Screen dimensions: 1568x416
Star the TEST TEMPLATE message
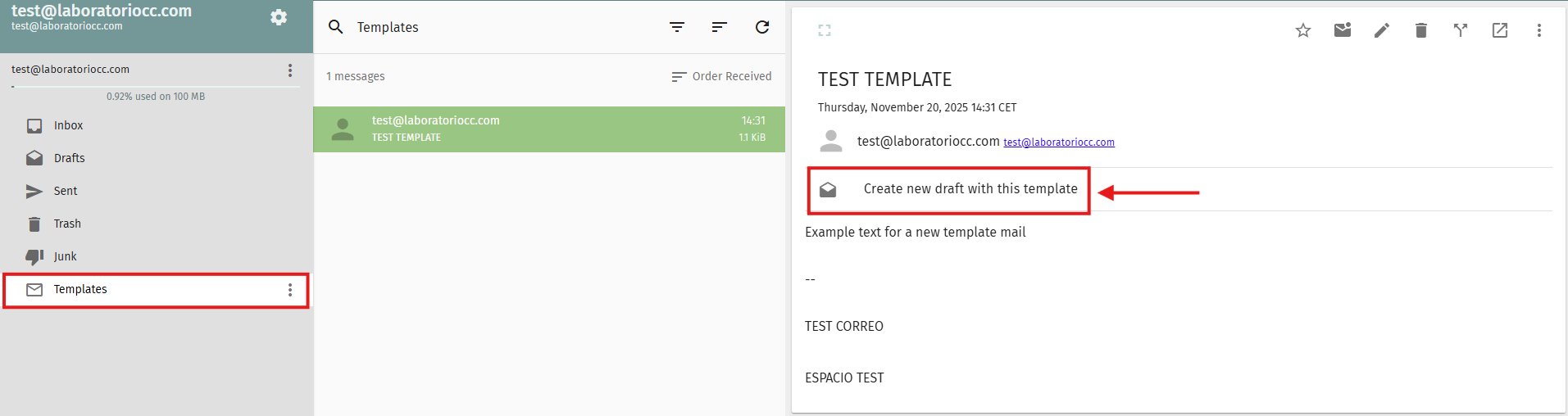tap(1303, 30)
